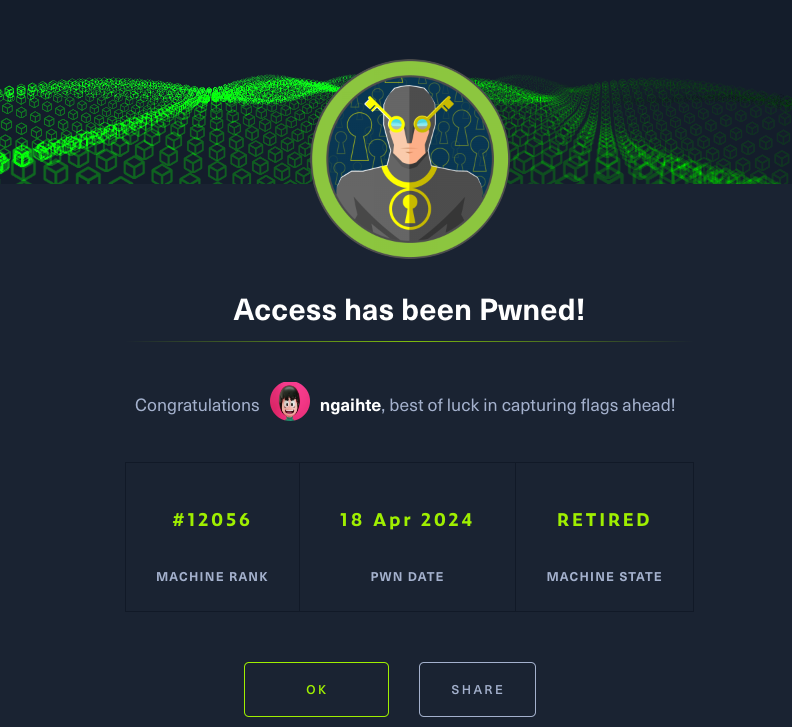Viewport: 792px width, 727px height.
Task: Click the green ring around machine avatar
Action: (320, 159)
